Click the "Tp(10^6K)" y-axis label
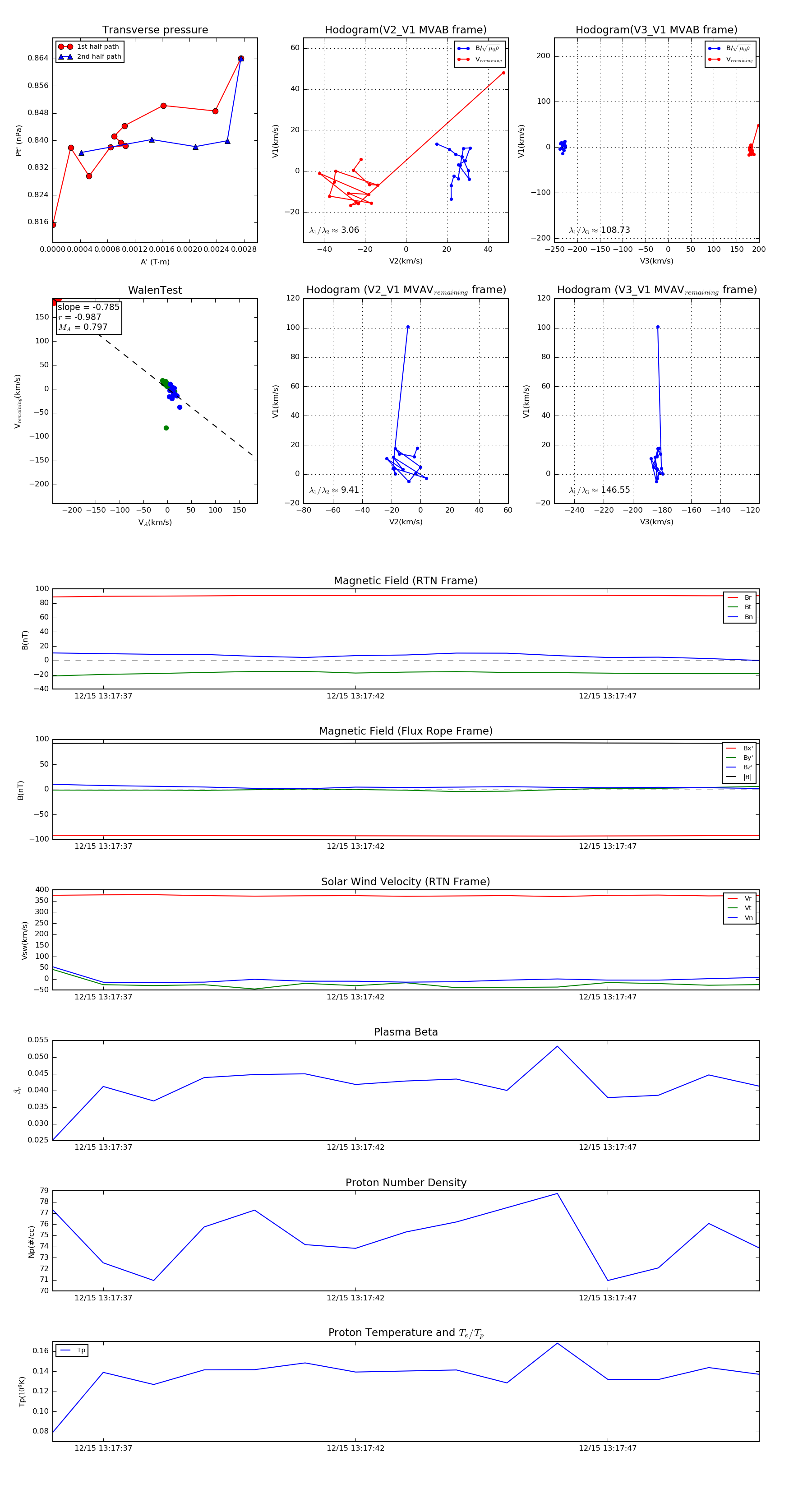 coord(22,1392)
